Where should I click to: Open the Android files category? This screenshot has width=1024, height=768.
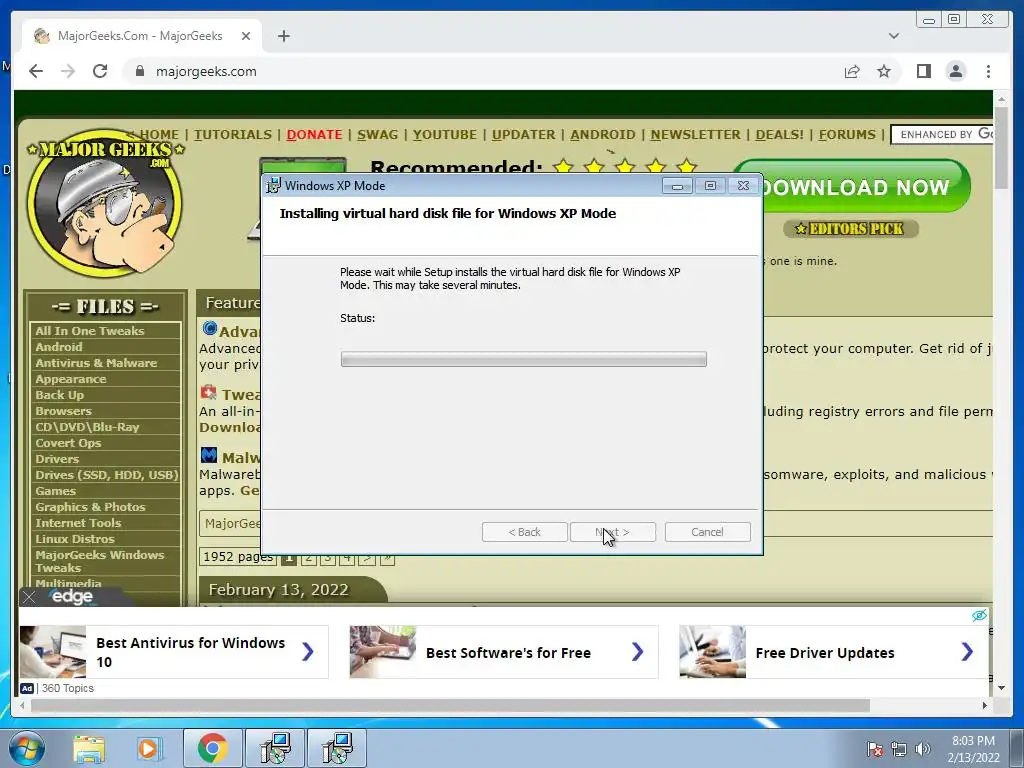click(x=59, y=347)
